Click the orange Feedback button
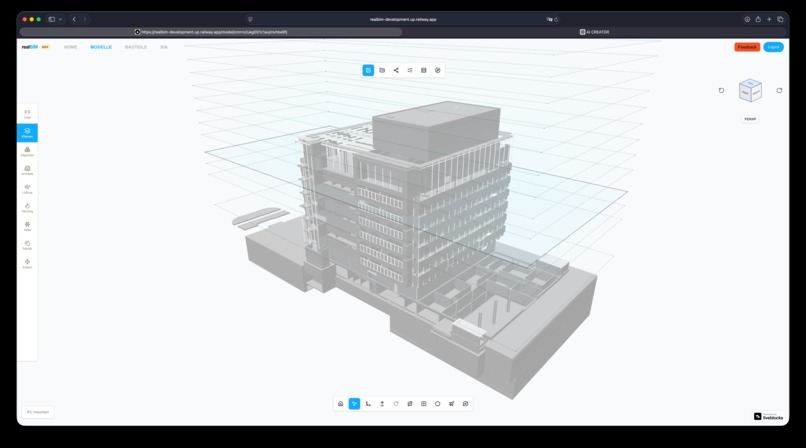Image resolution: width=806 pixels, height=448 pixels. pos(747,47)
